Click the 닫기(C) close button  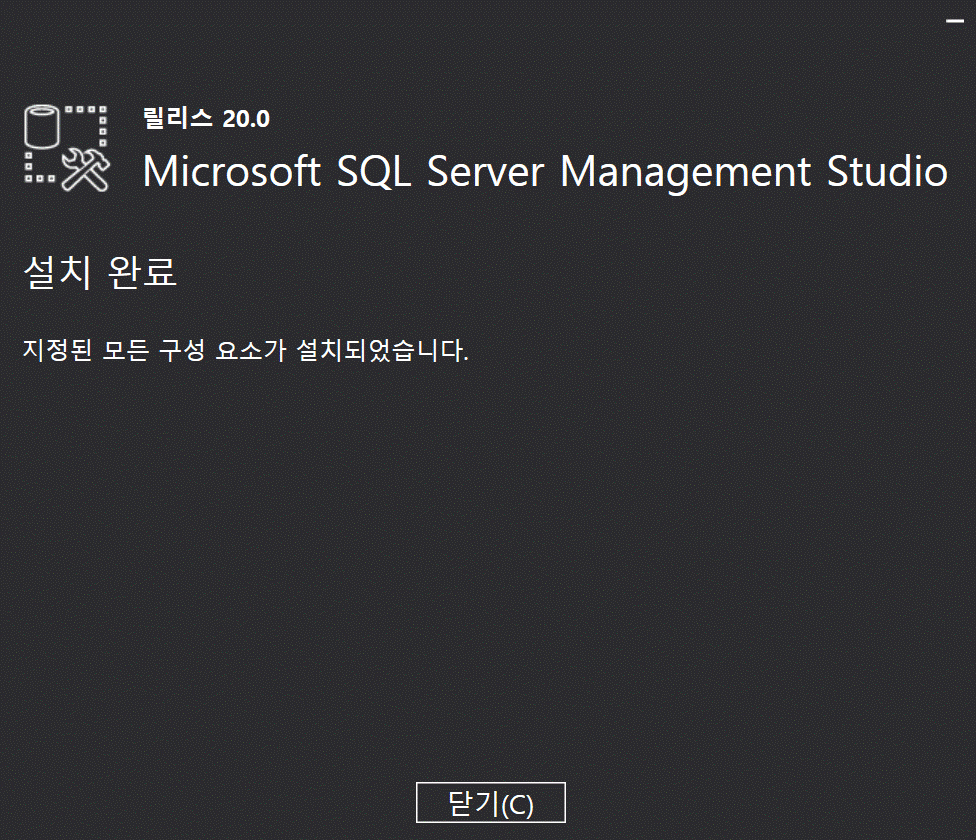click(x=490, y=803)
